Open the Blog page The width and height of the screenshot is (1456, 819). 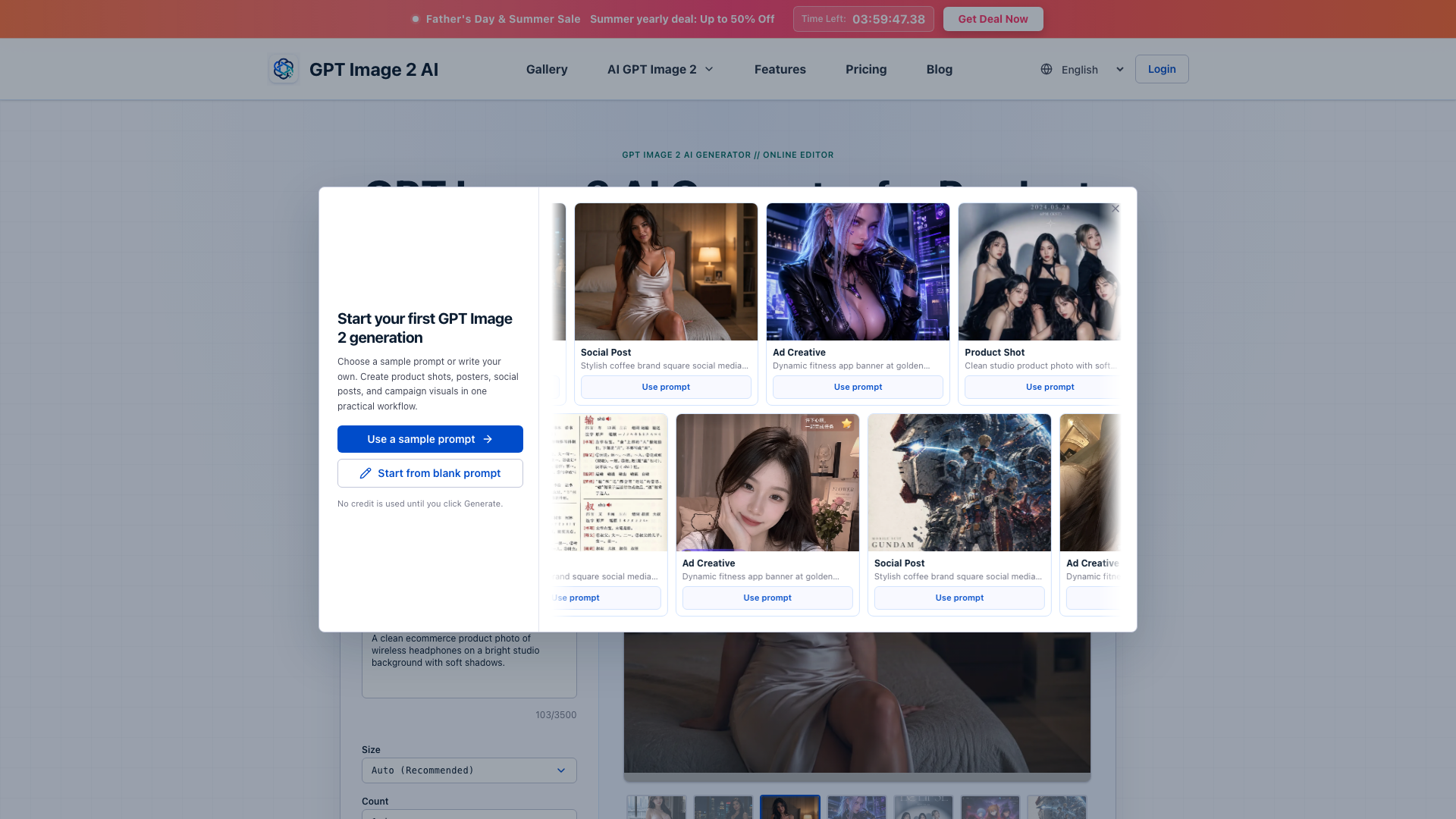pyautogui.click(x=940, y=69)
